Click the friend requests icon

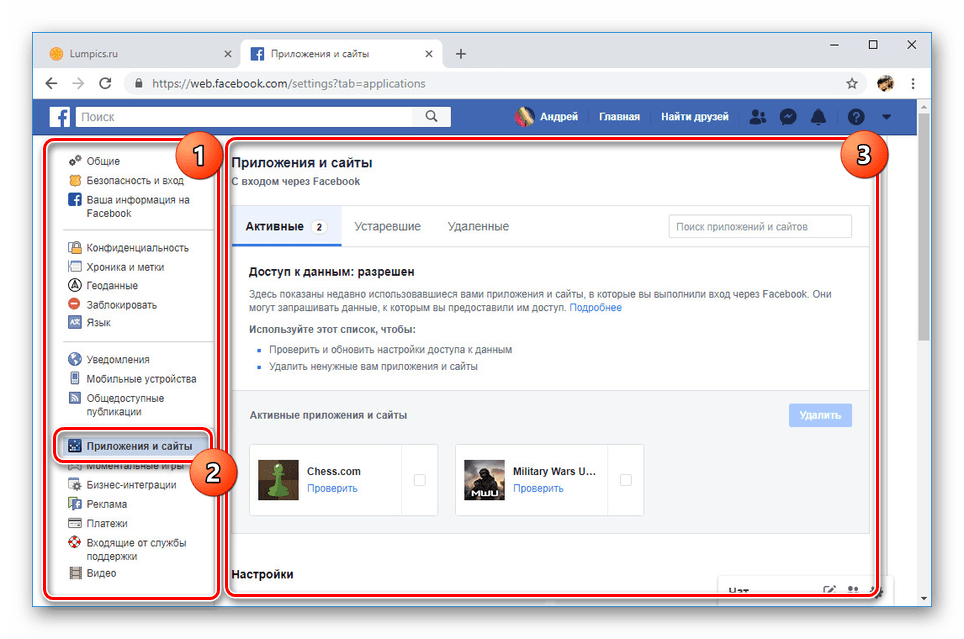click(x=758, y=117)
